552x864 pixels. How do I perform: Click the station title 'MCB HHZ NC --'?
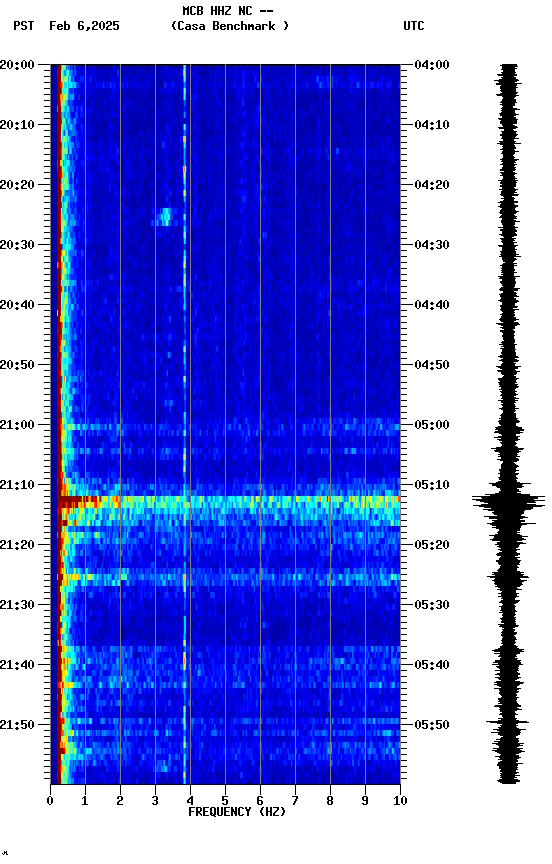(228, 11)
